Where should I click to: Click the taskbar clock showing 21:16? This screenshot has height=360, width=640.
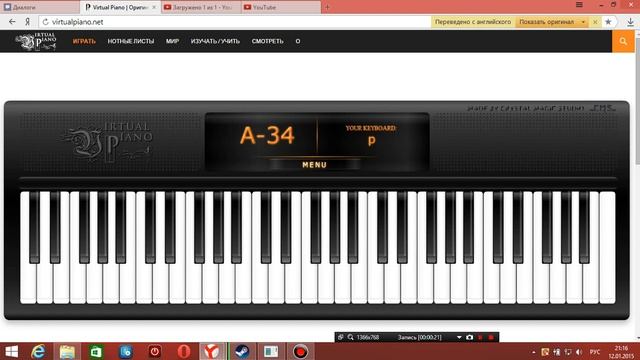click(x=621, y=352)
